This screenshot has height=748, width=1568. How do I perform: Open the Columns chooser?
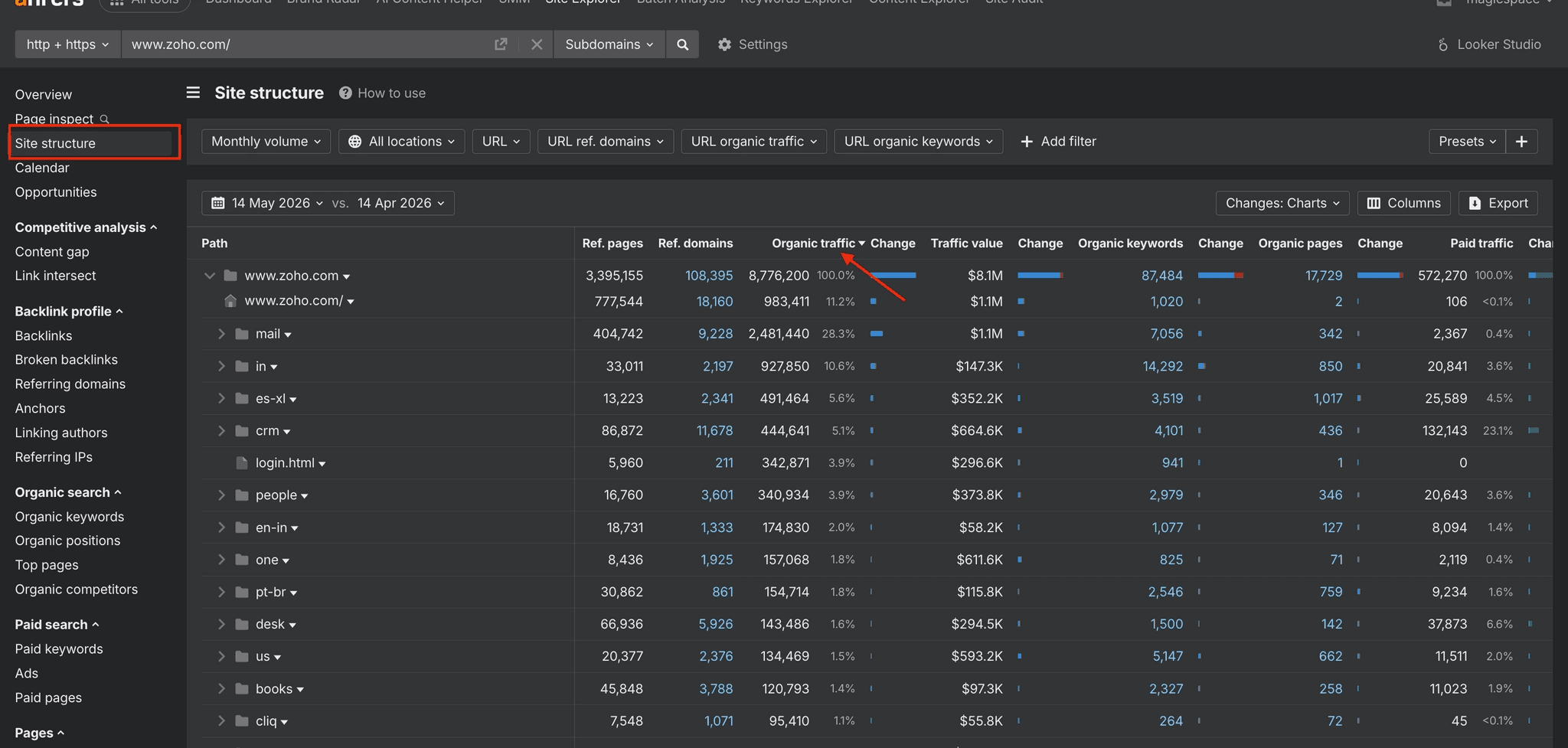pyautogui.click(x=1403, y=203)
